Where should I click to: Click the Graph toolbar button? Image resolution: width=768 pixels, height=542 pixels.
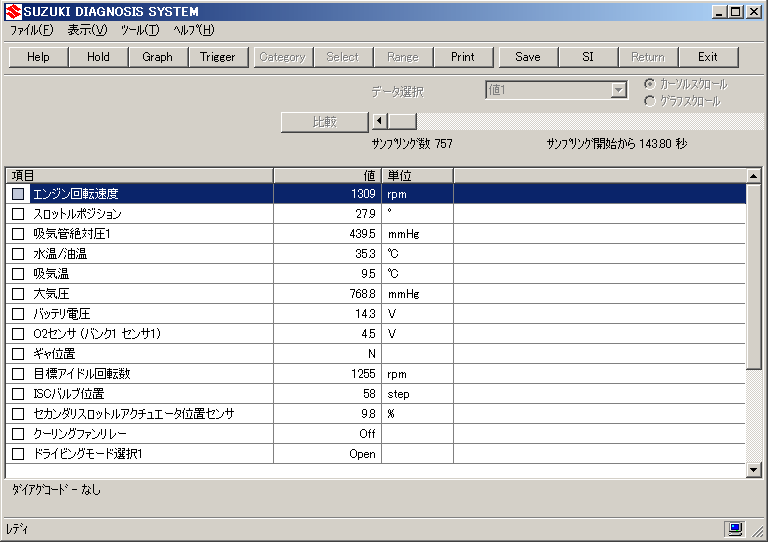157,57
